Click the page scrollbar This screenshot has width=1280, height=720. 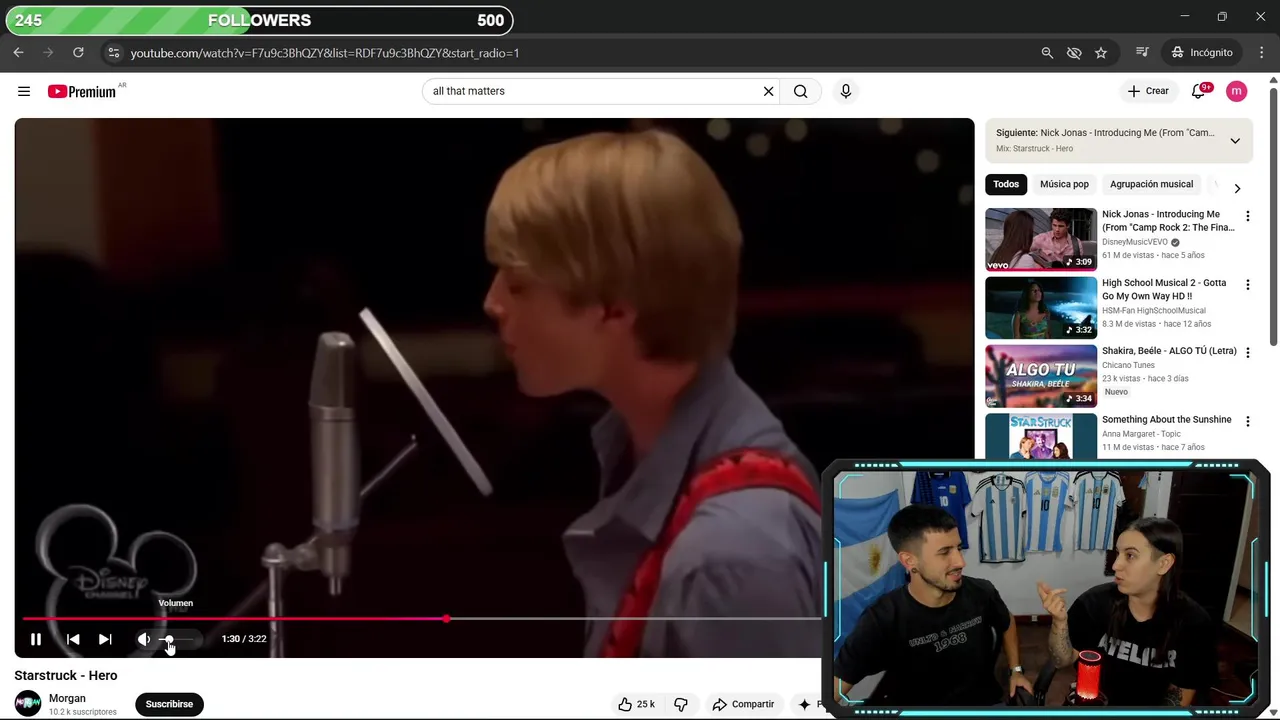coord(1274,215)
